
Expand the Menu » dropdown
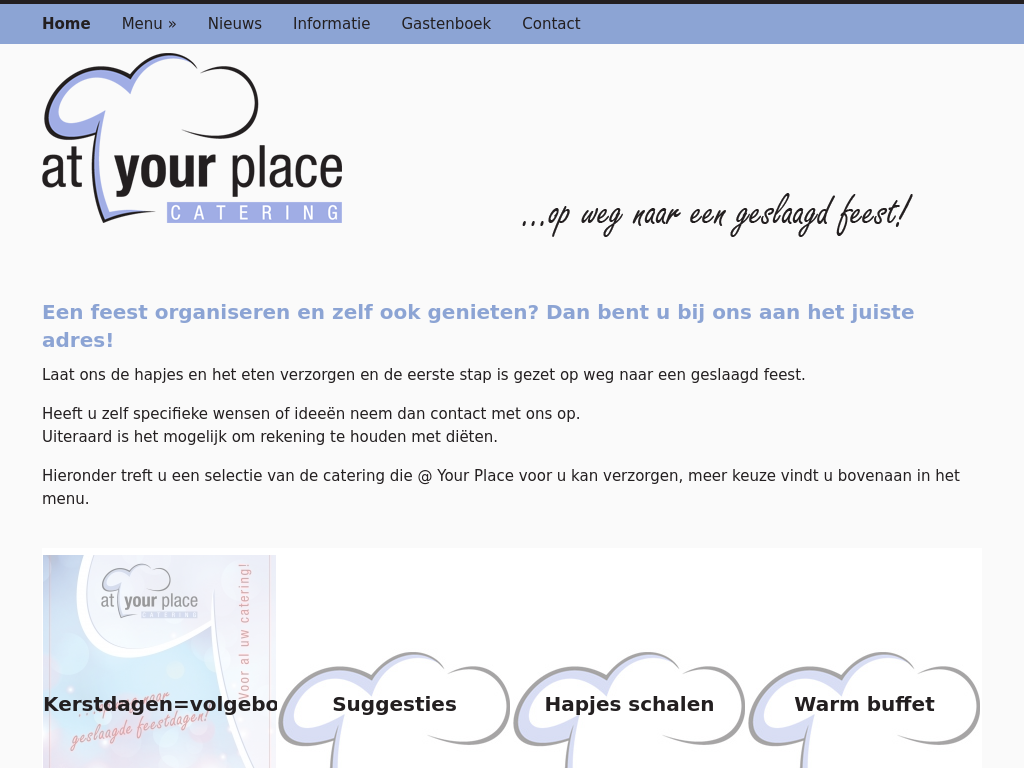tap(149, 24)
